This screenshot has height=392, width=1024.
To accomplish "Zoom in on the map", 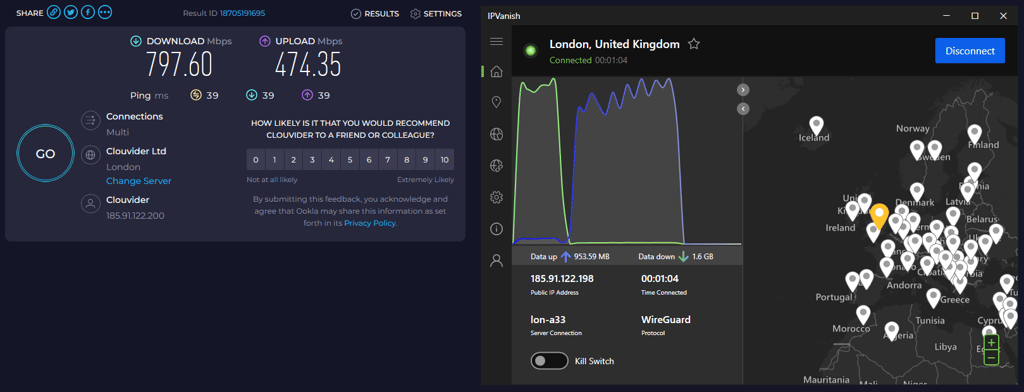I will pyautogui.click(x=991, y=342).
